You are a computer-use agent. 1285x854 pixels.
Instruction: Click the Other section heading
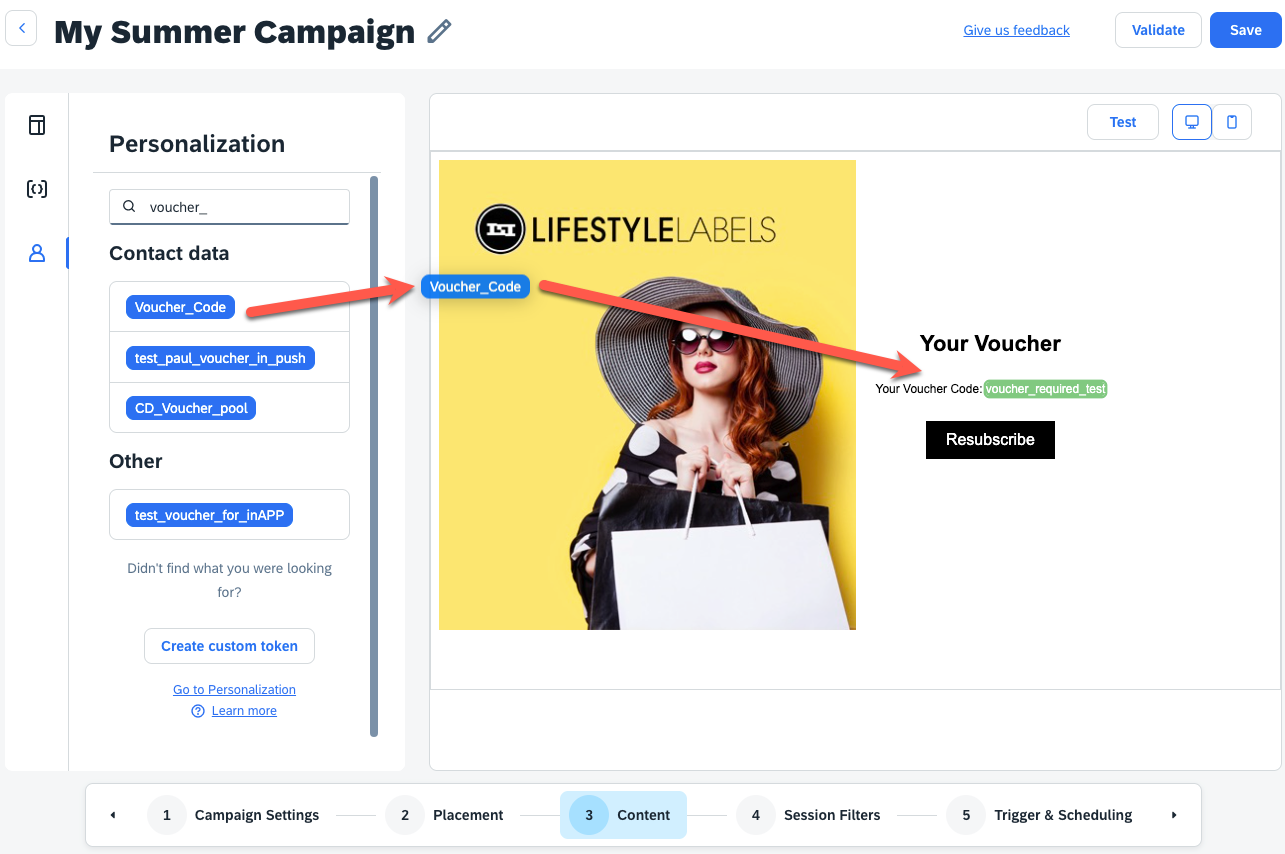(135, 461)
